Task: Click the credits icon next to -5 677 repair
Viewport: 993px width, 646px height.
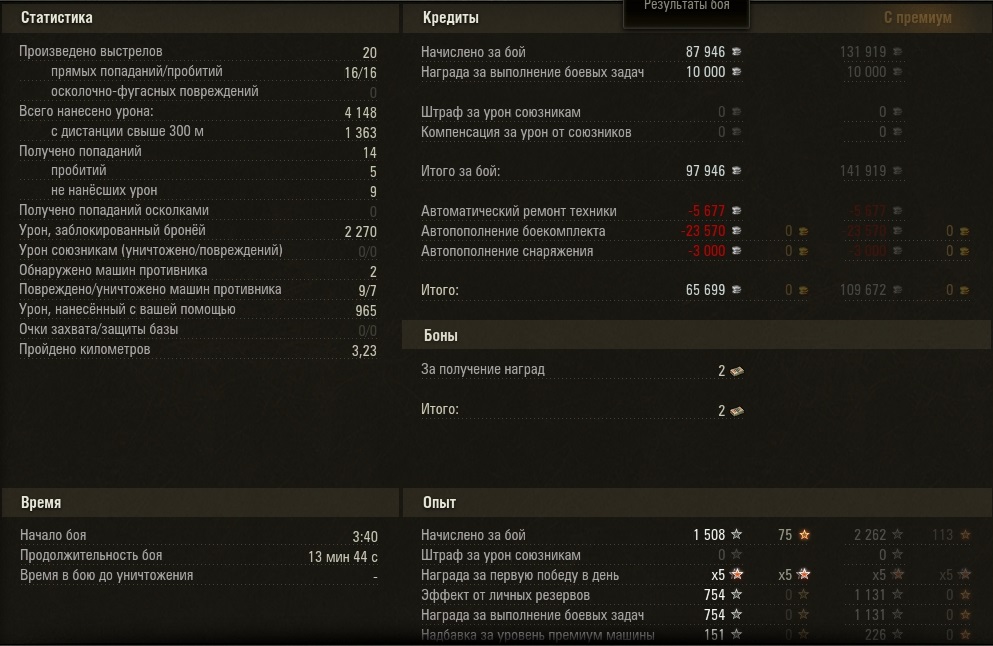Action: click(x=736, y=211)
